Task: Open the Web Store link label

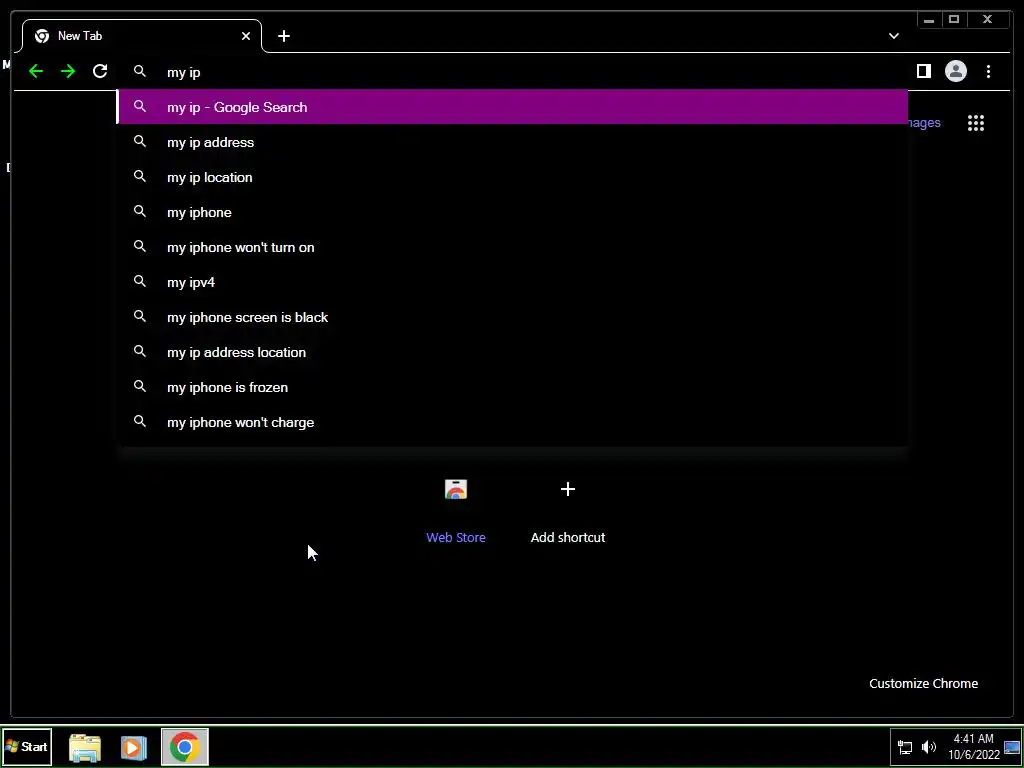Action: point(456,537)
